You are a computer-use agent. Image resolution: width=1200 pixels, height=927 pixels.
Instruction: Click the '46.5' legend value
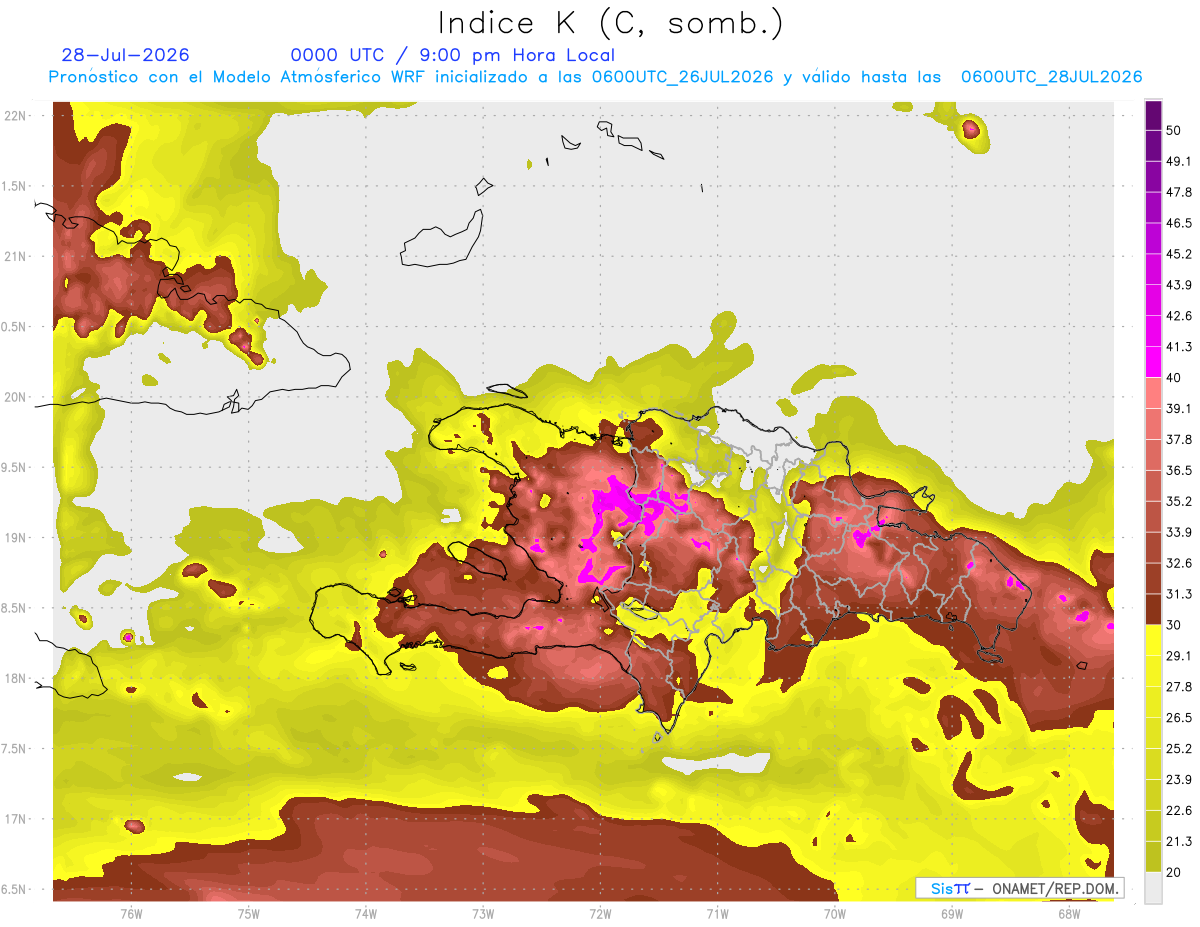point(1179,223)
